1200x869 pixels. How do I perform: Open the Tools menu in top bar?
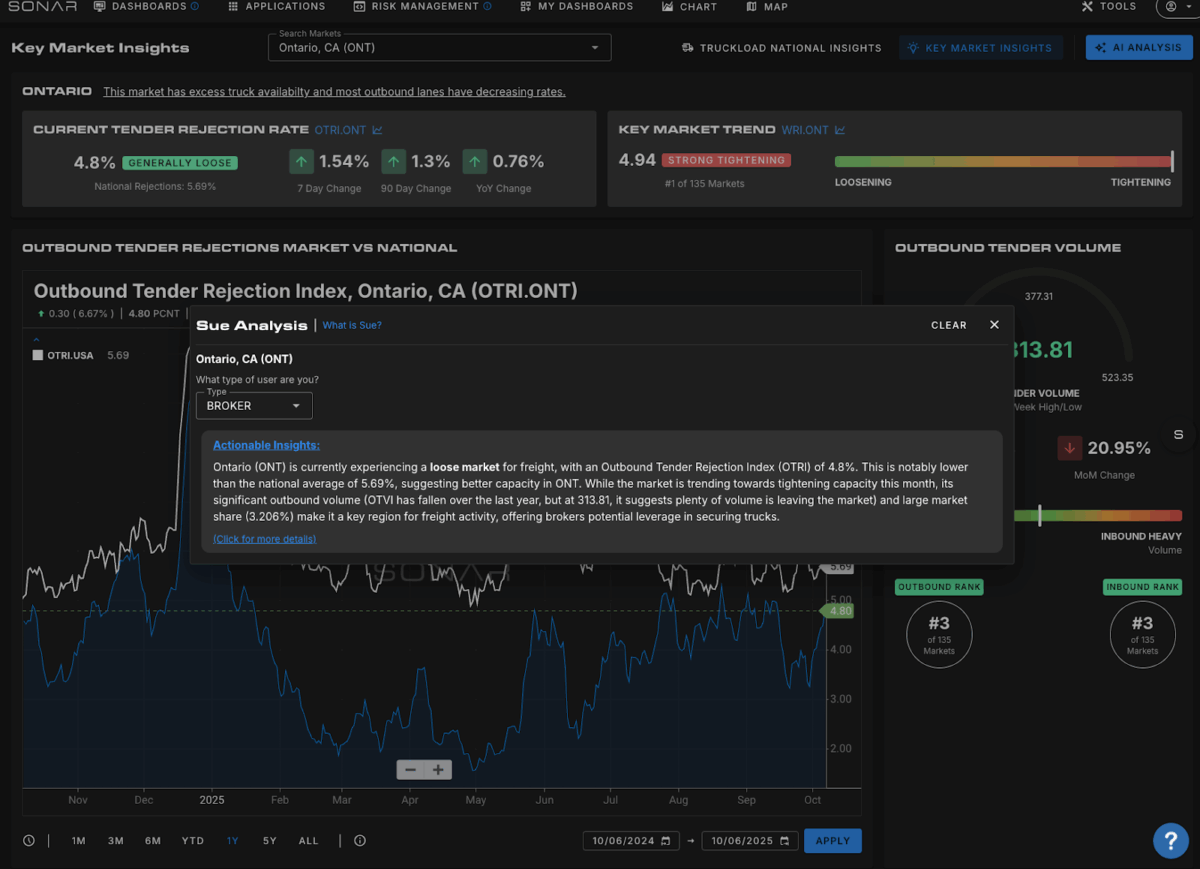click(x=1109, y=7)
